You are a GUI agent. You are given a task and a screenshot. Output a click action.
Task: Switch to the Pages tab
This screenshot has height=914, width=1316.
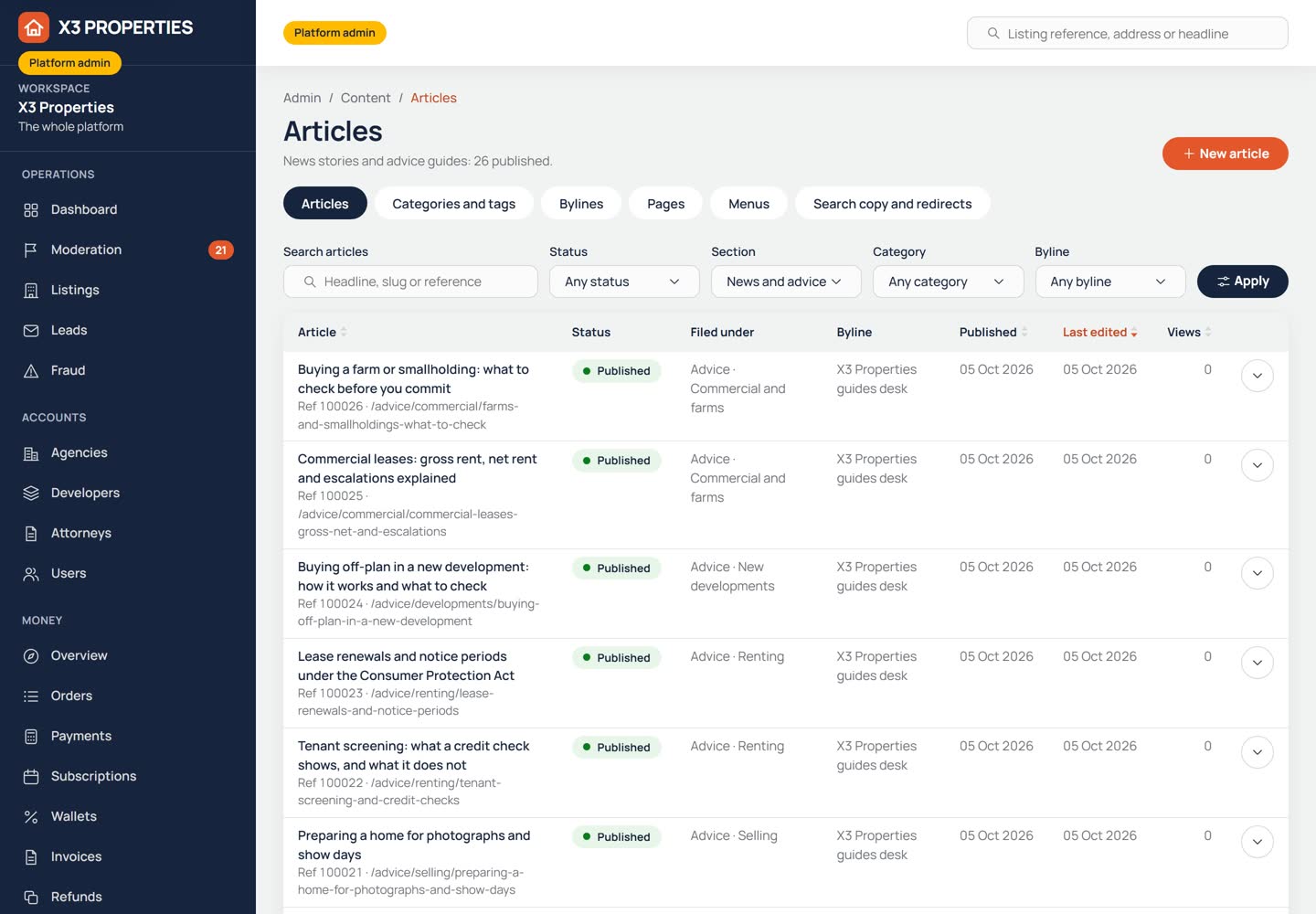pyautogui.click(x=665, y=204)
